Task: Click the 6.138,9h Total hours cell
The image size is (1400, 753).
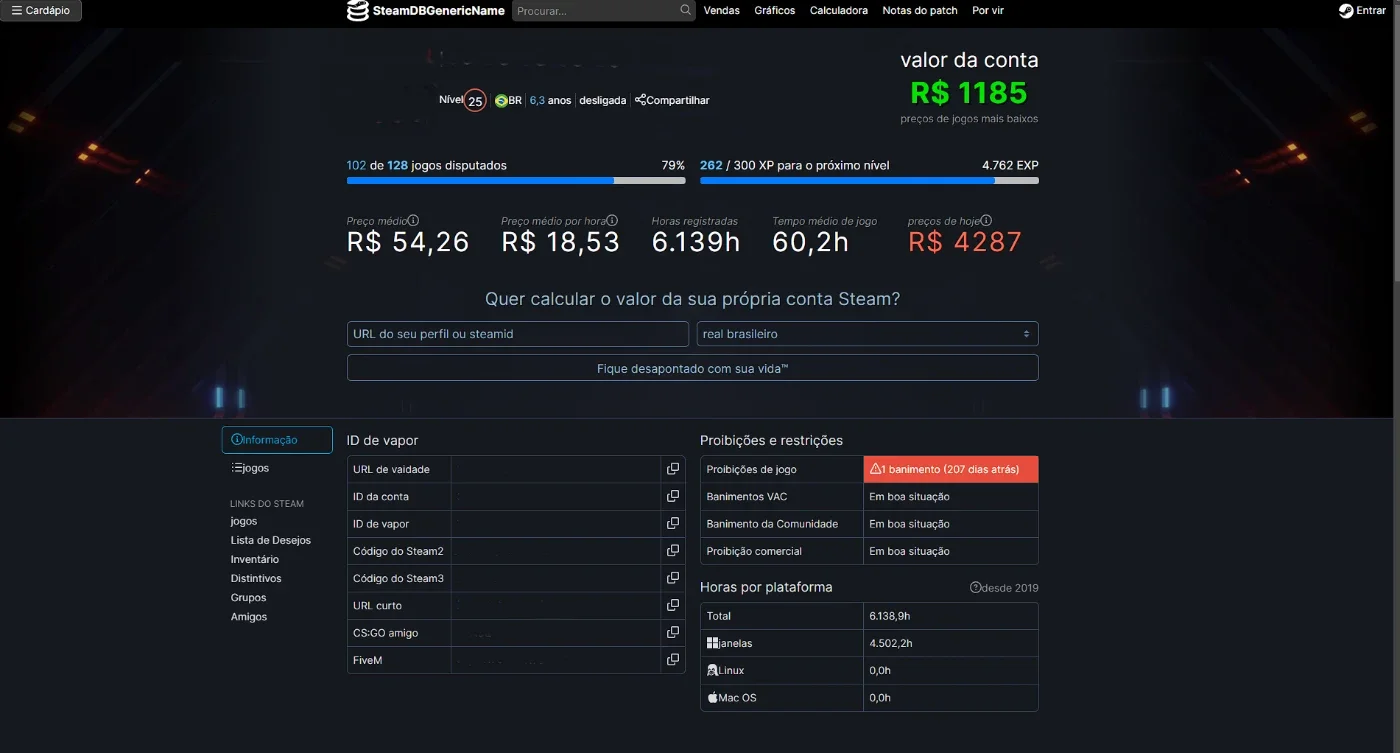Action: [x=951, y=616]
